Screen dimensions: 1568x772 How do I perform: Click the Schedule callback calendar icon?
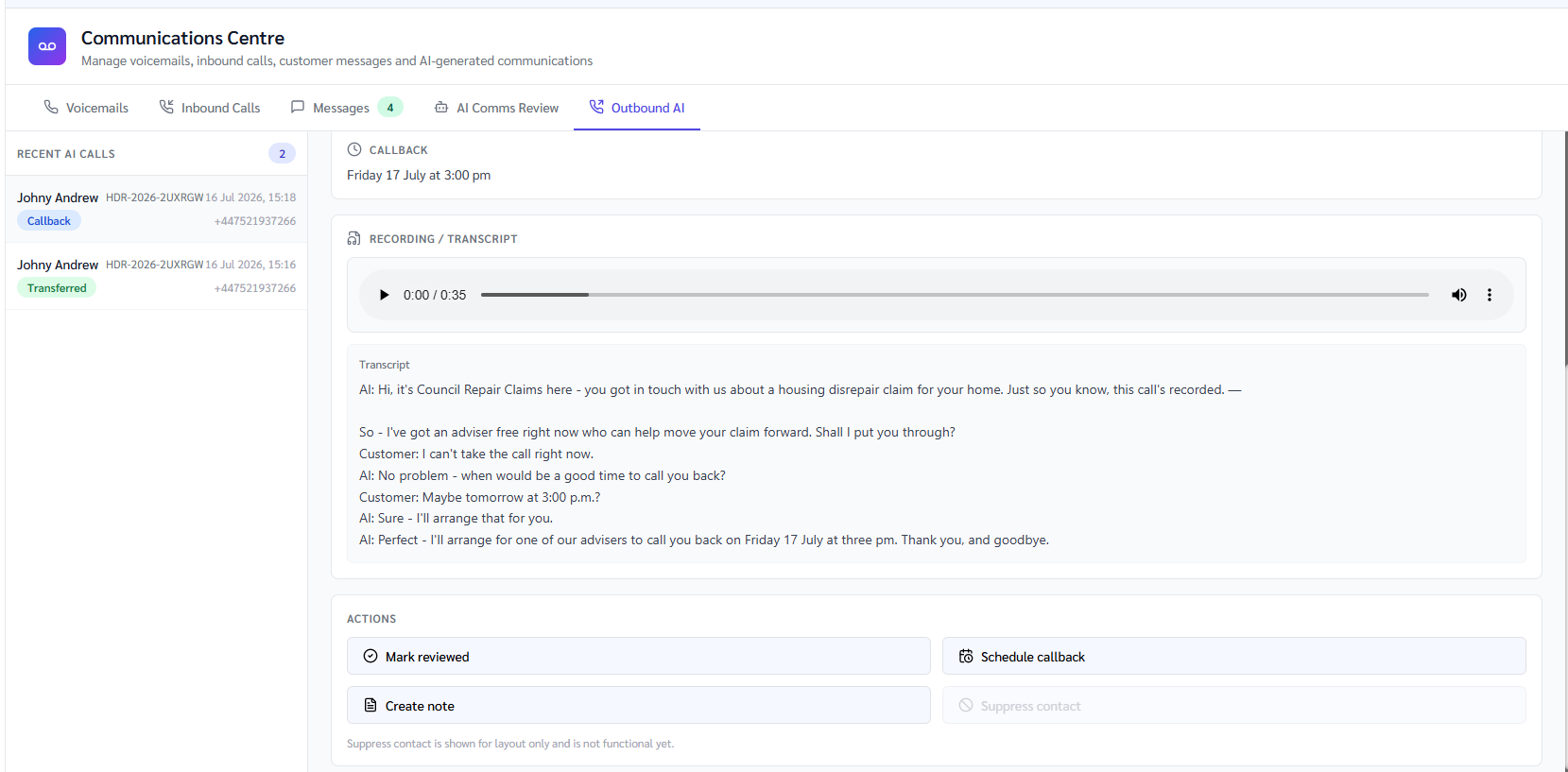pos(966,656)
